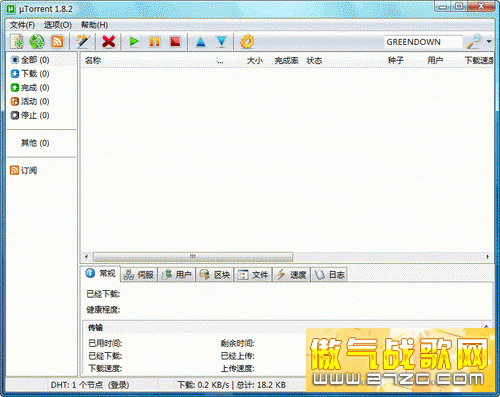
Task: Click the µTorrent title bar app icon
Action: [x=12, y=9]
